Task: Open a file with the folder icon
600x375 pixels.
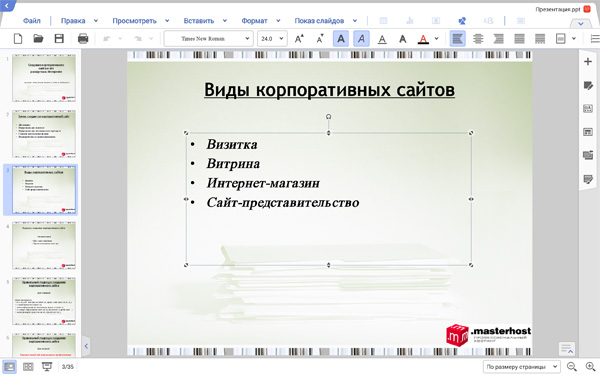Action: (38, 39)
